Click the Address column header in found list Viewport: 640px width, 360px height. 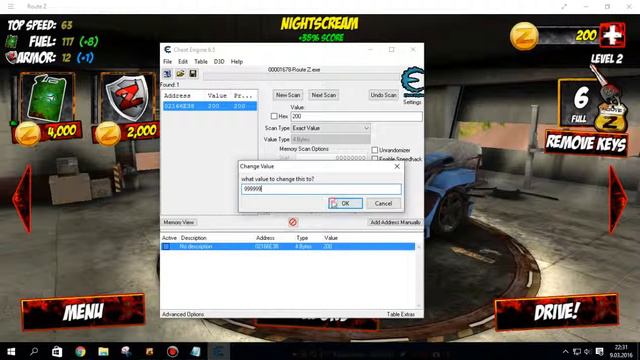(x=177, y=96)
